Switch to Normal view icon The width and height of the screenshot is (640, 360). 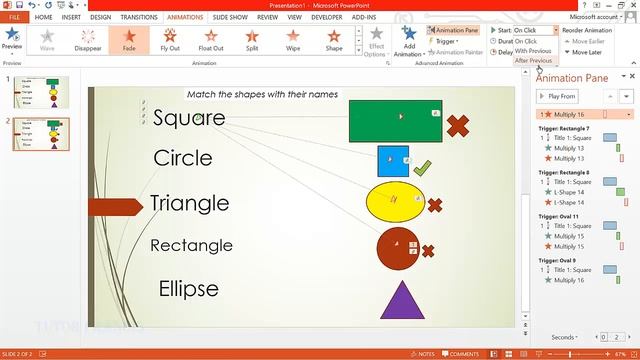pyautogui.click(x=493, y=354)
